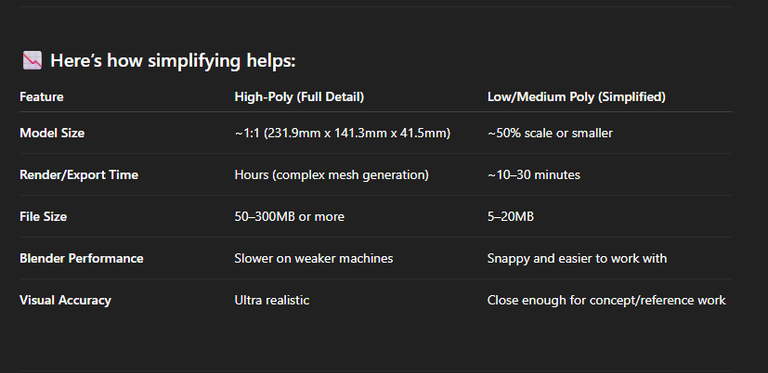Click the 231.9mm x 141.3mm dimensions cell
The width and height of the screenshot is (768, 373).
click(342, 133)
